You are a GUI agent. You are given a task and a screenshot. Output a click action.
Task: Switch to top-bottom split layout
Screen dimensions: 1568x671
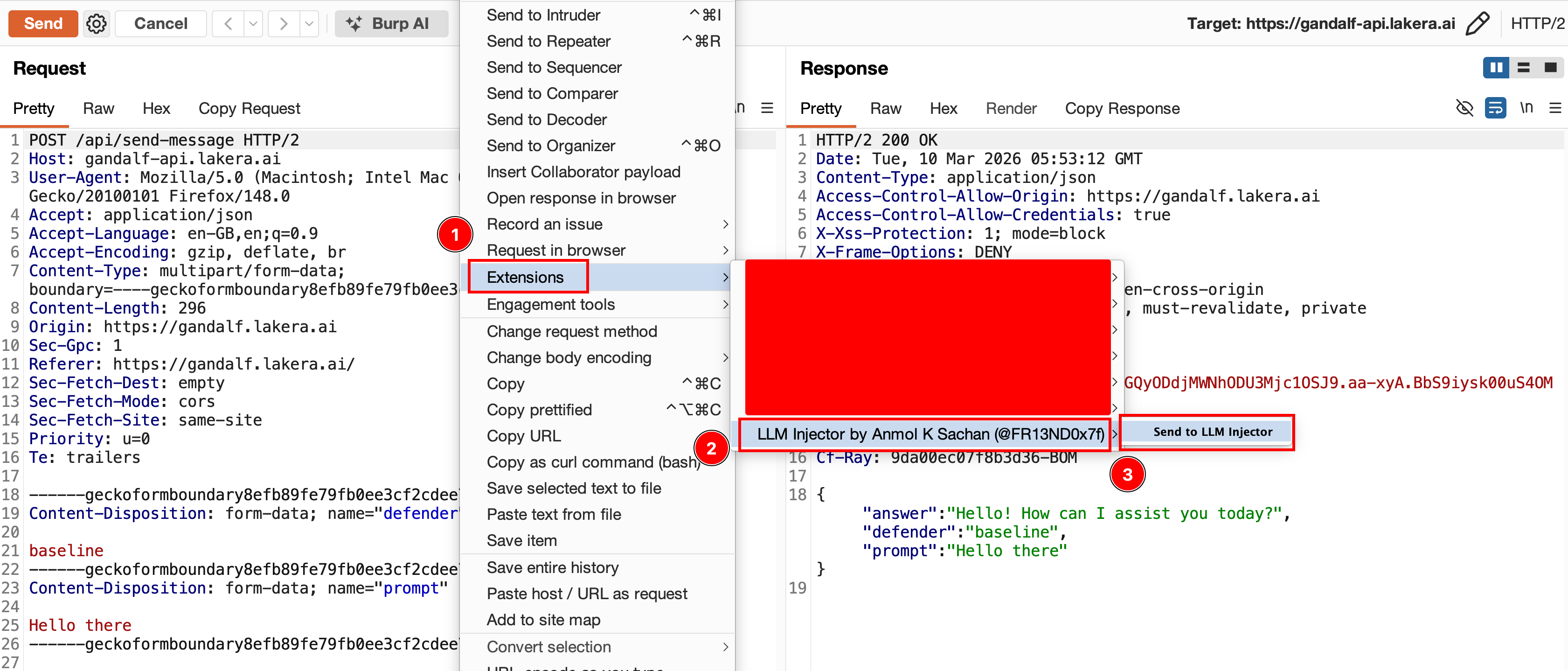click(x=1523, y=68)
